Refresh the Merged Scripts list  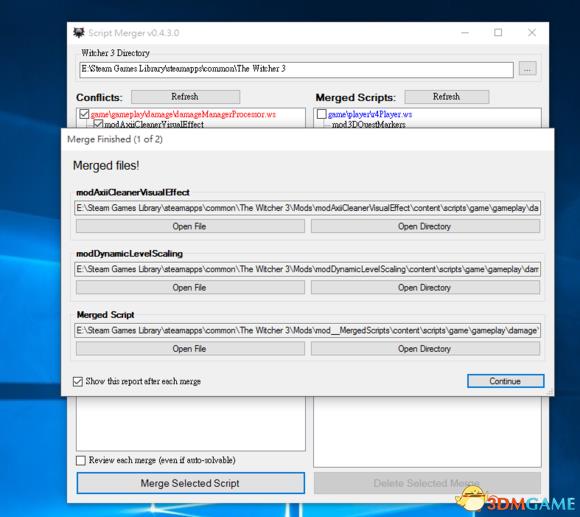[446, 97]
